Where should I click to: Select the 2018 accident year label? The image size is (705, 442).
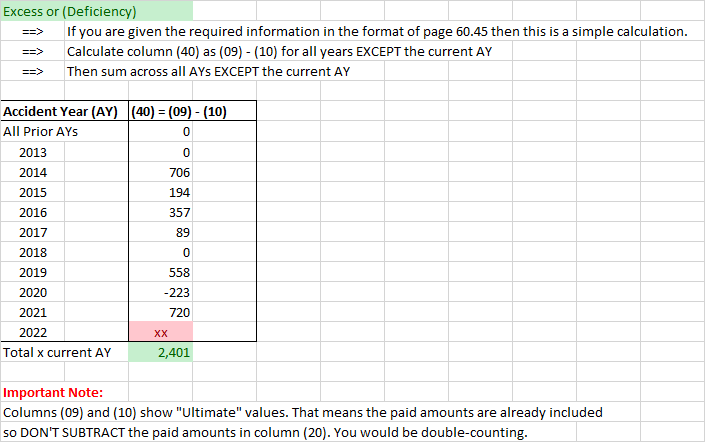pyautogui.click(x=33, y=251)
